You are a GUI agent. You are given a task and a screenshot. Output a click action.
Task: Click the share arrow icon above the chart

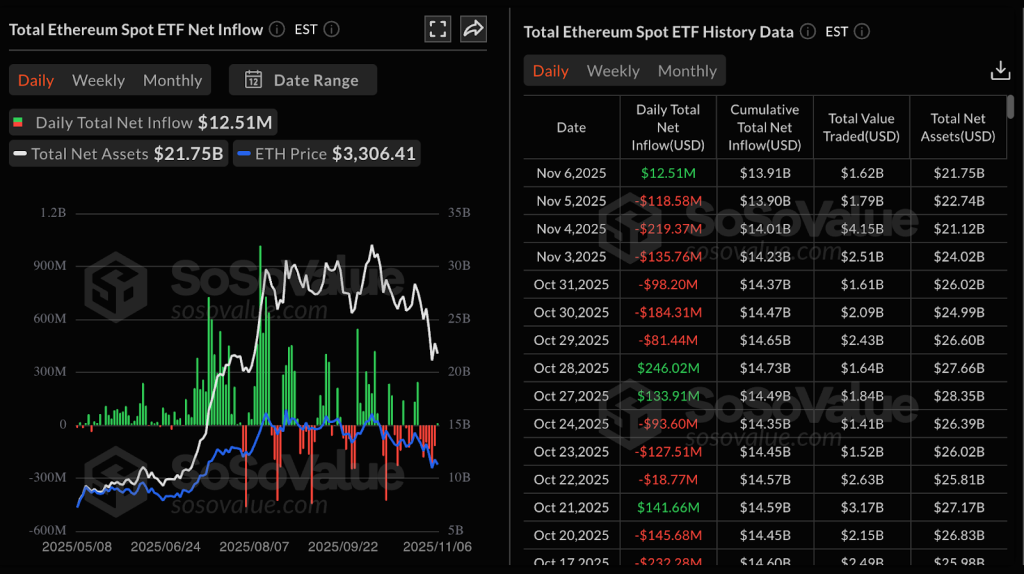[x=473, y=29]
